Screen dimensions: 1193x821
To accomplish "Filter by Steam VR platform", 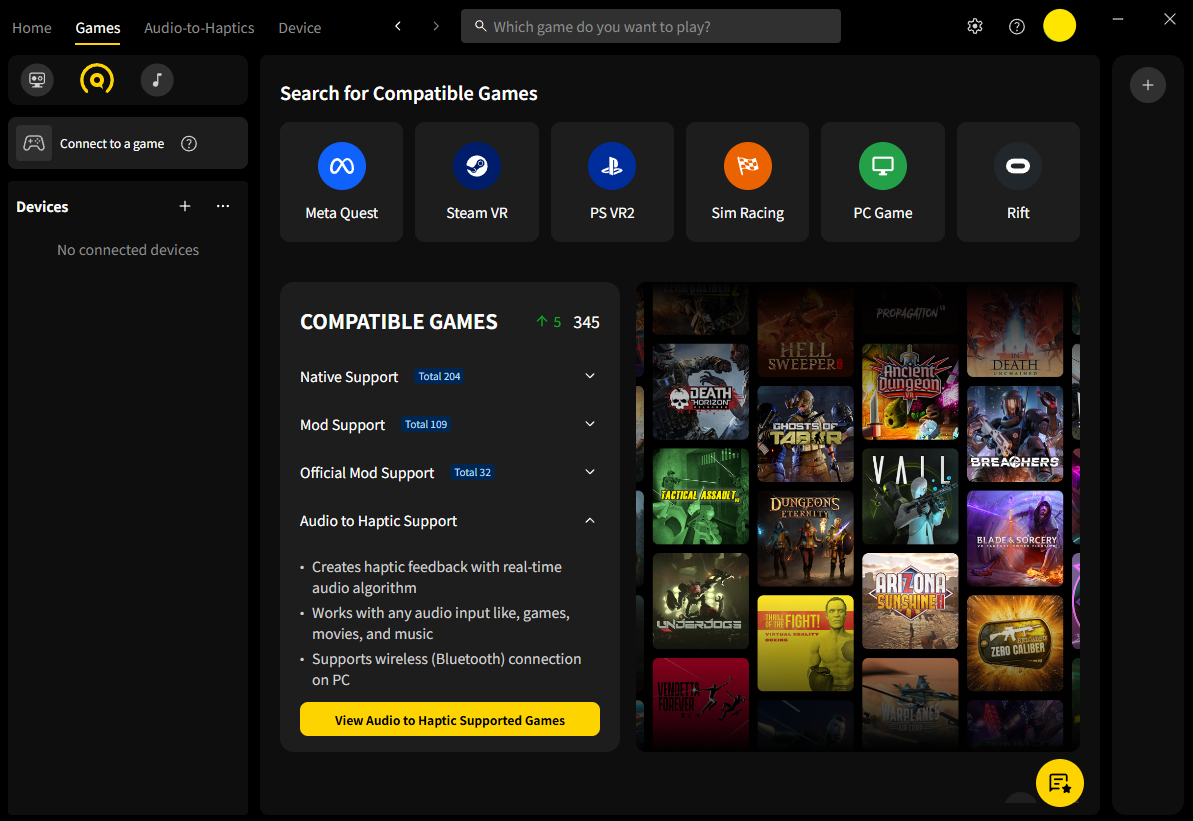I will [x=477, y=182].
